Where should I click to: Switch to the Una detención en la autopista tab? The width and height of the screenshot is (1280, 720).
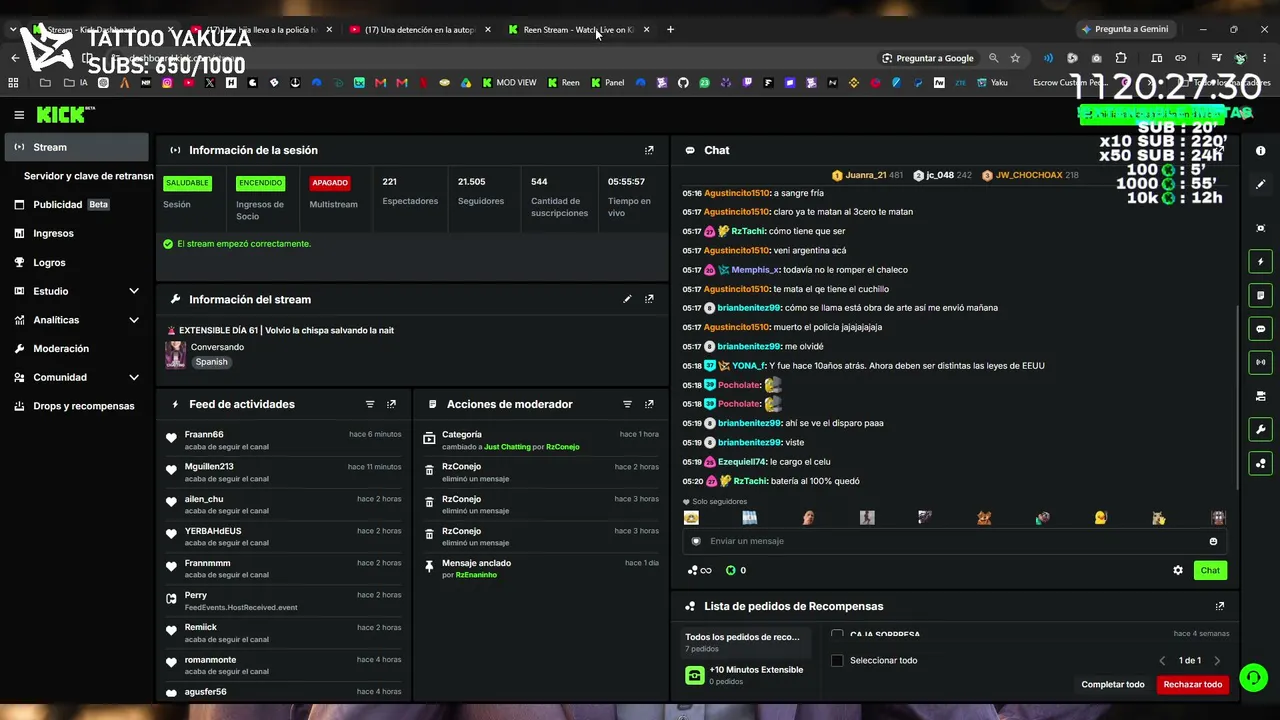[x=421, y=29]
